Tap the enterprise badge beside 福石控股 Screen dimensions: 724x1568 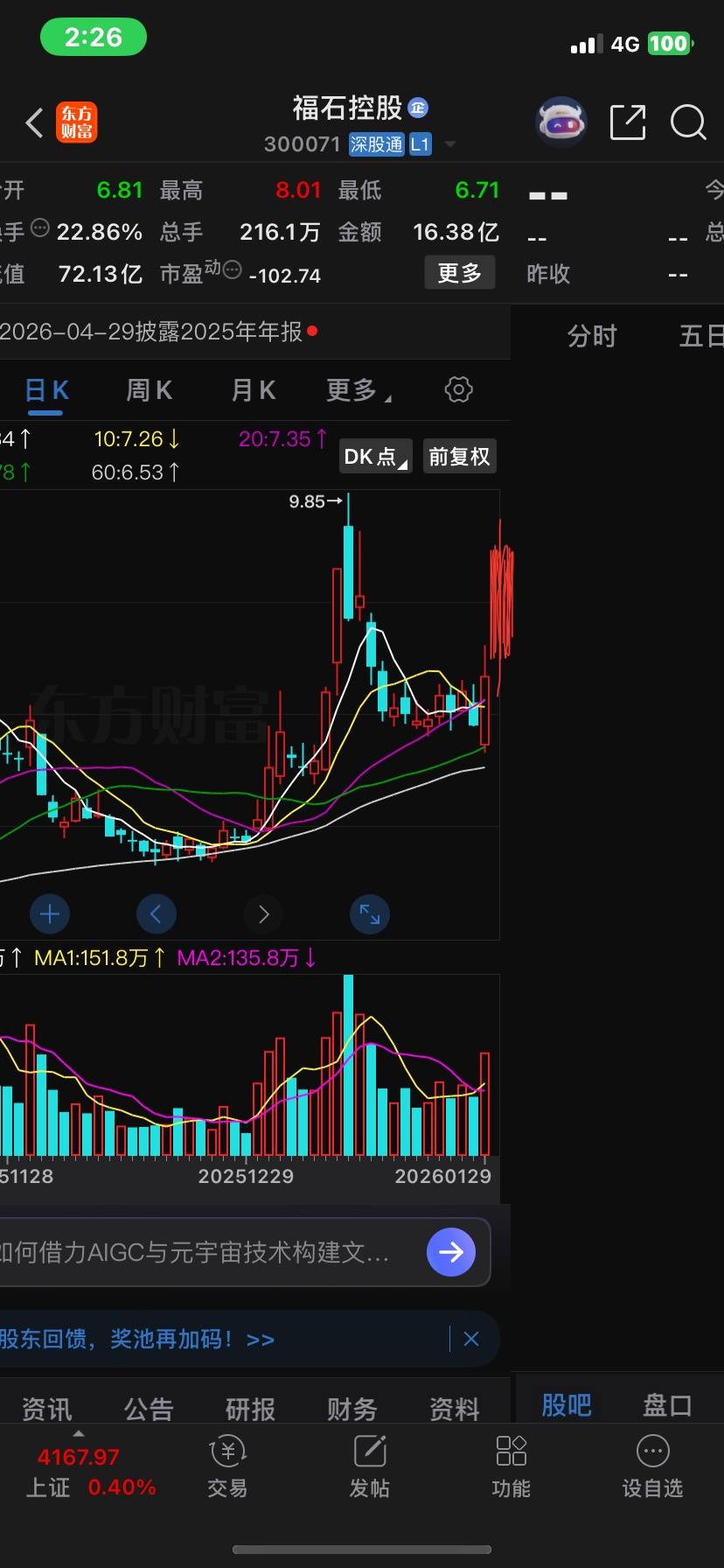418,107
